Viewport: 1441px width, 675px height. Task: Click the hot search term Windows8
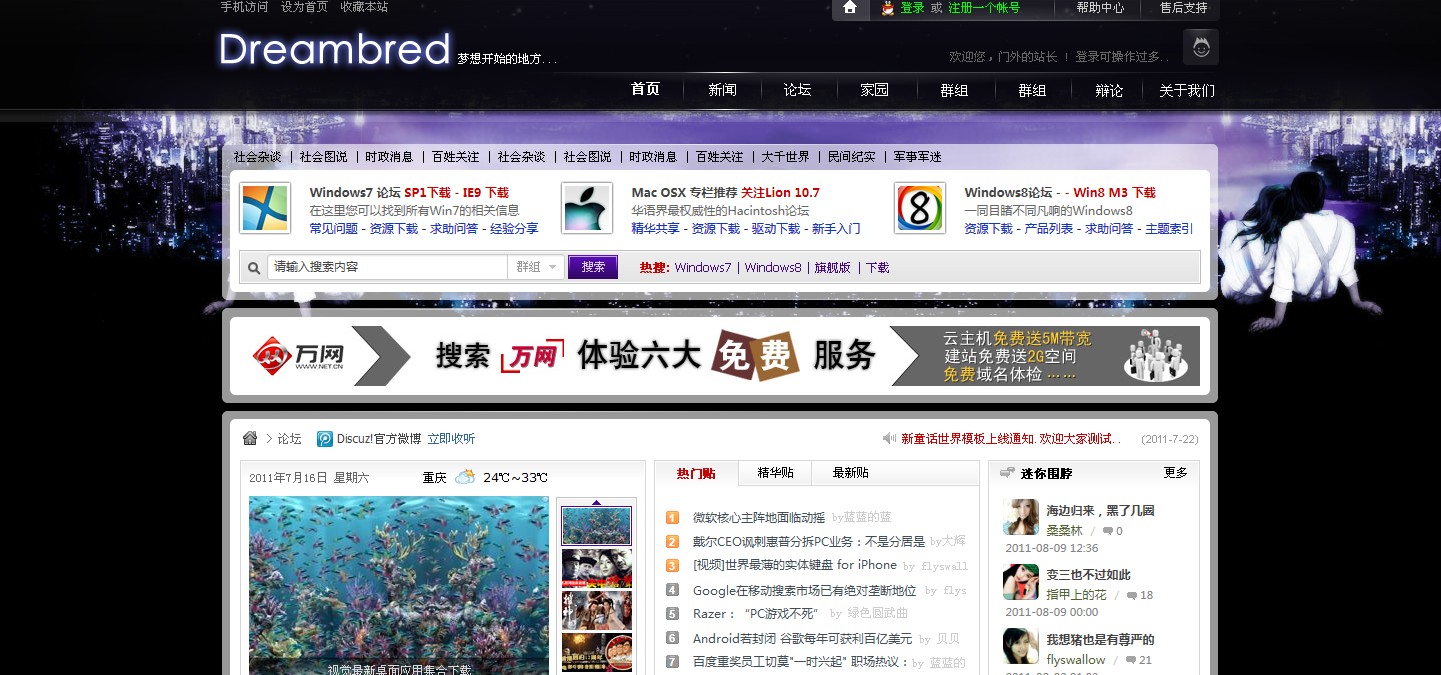coord(773,268)
